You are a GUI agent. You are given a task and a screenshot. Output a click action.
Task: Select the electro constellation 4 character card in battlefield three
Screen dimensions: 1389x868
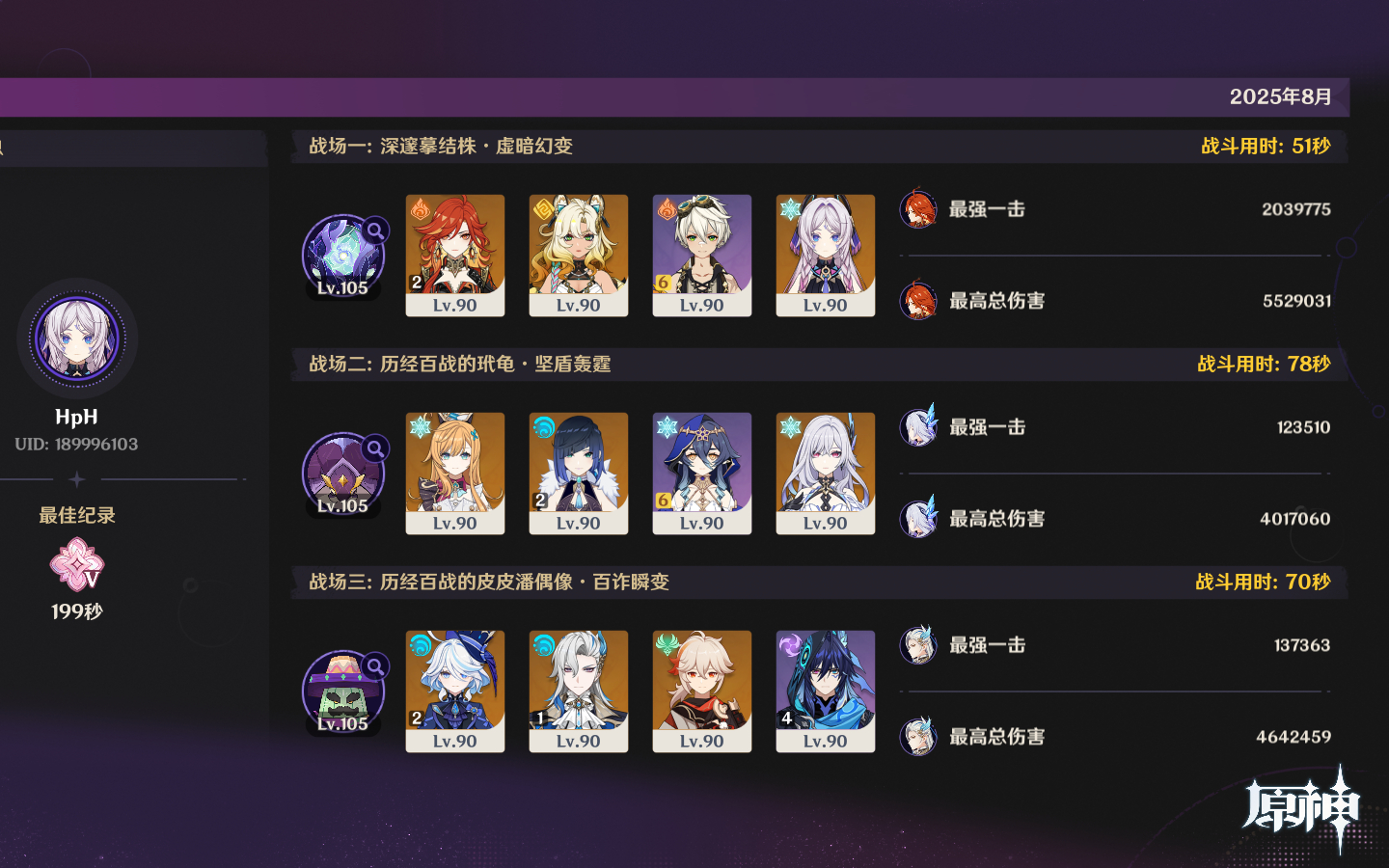pyautogui.click(x=826, y=692)
